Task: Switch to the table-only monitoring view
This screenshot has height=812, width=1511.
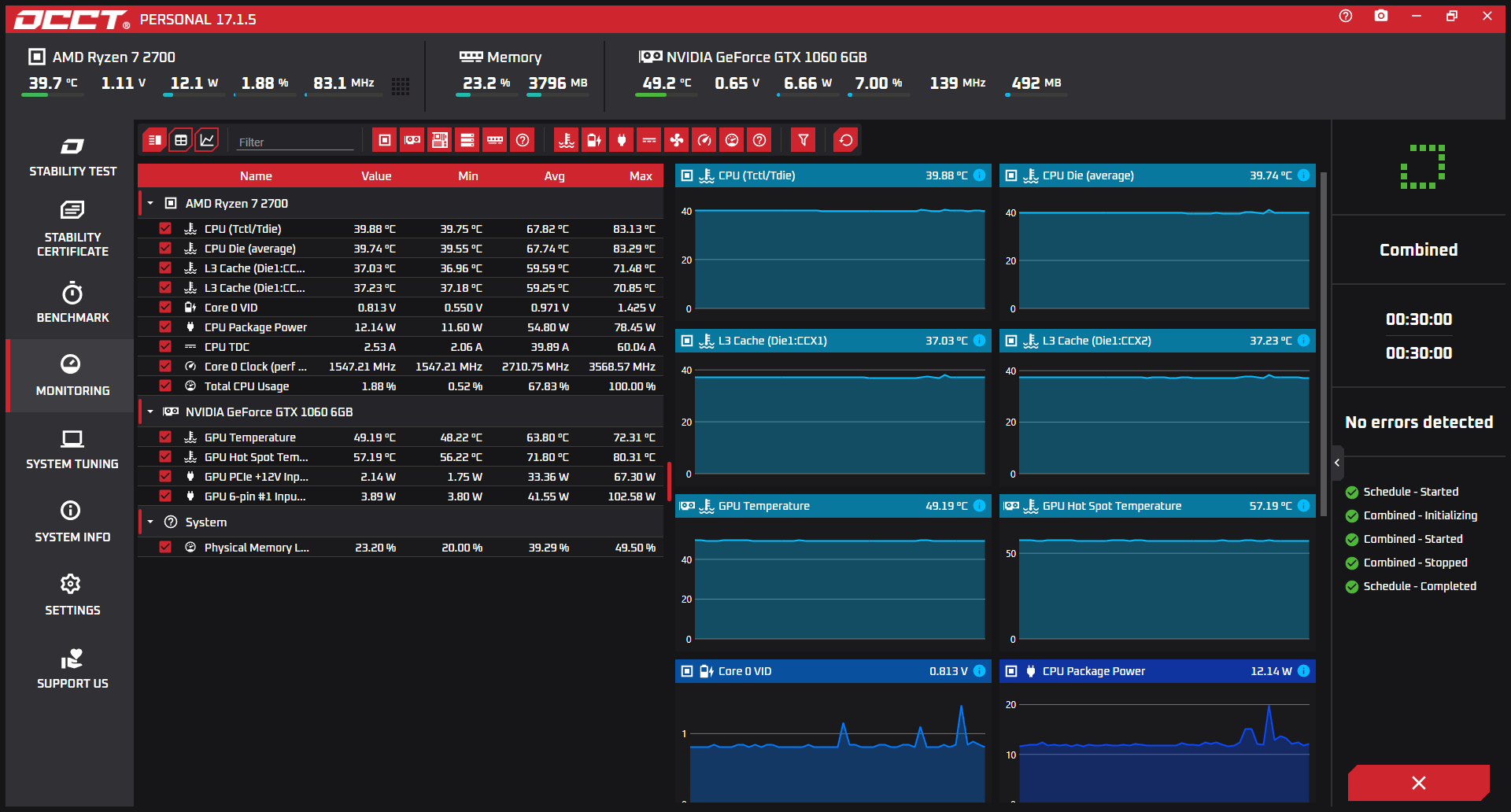Action: pyautogui.click(x=181, y=140)
